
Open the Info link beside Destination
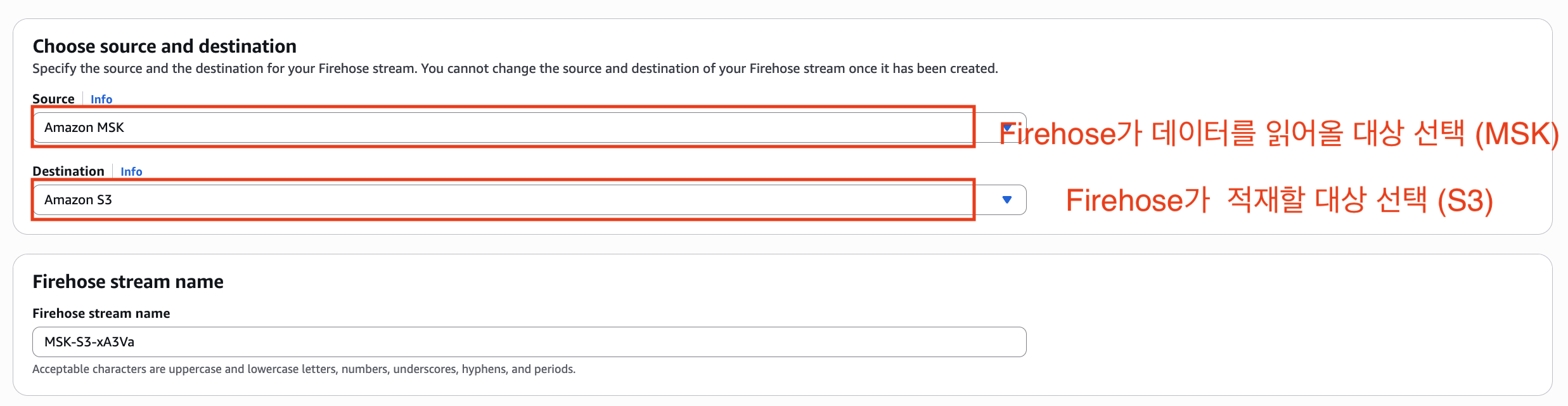point(131,171)
